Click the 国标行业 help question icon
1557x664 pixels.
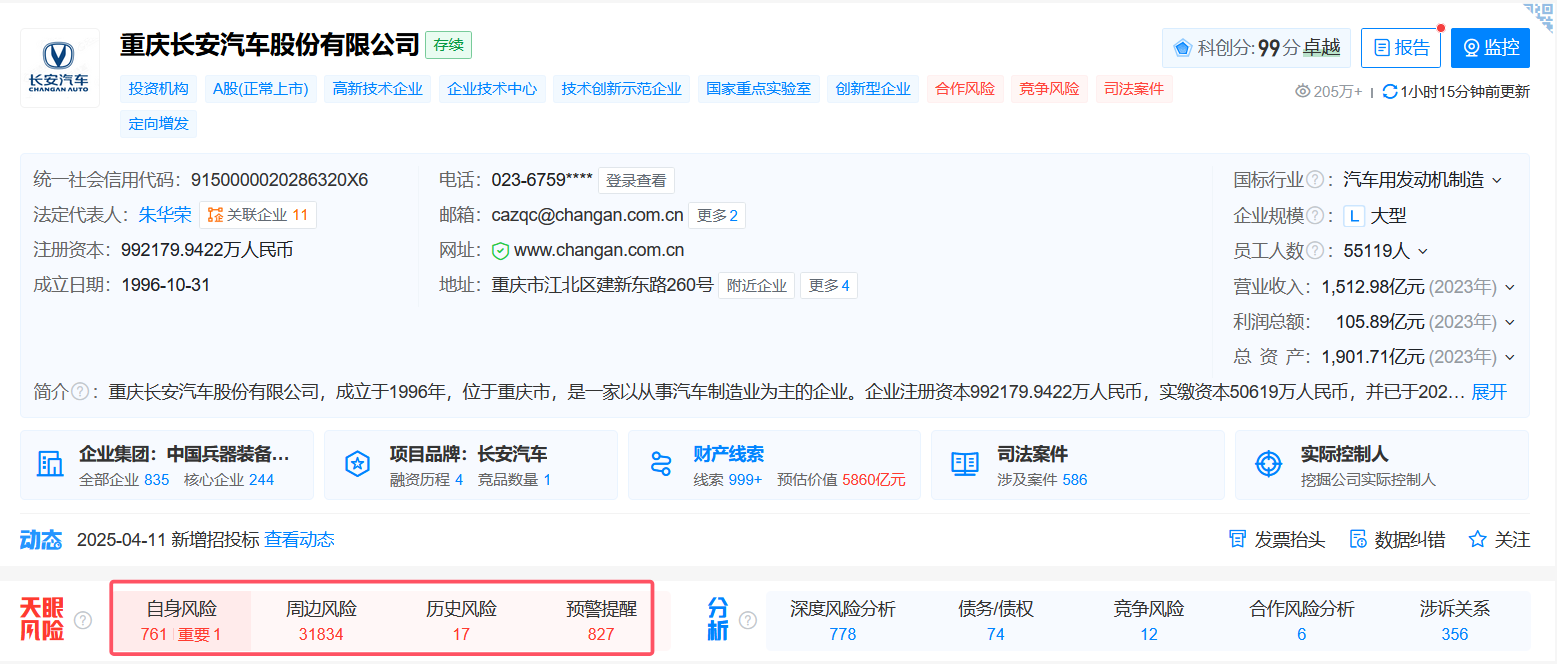pyautogui.click(x=1315, y=180)
